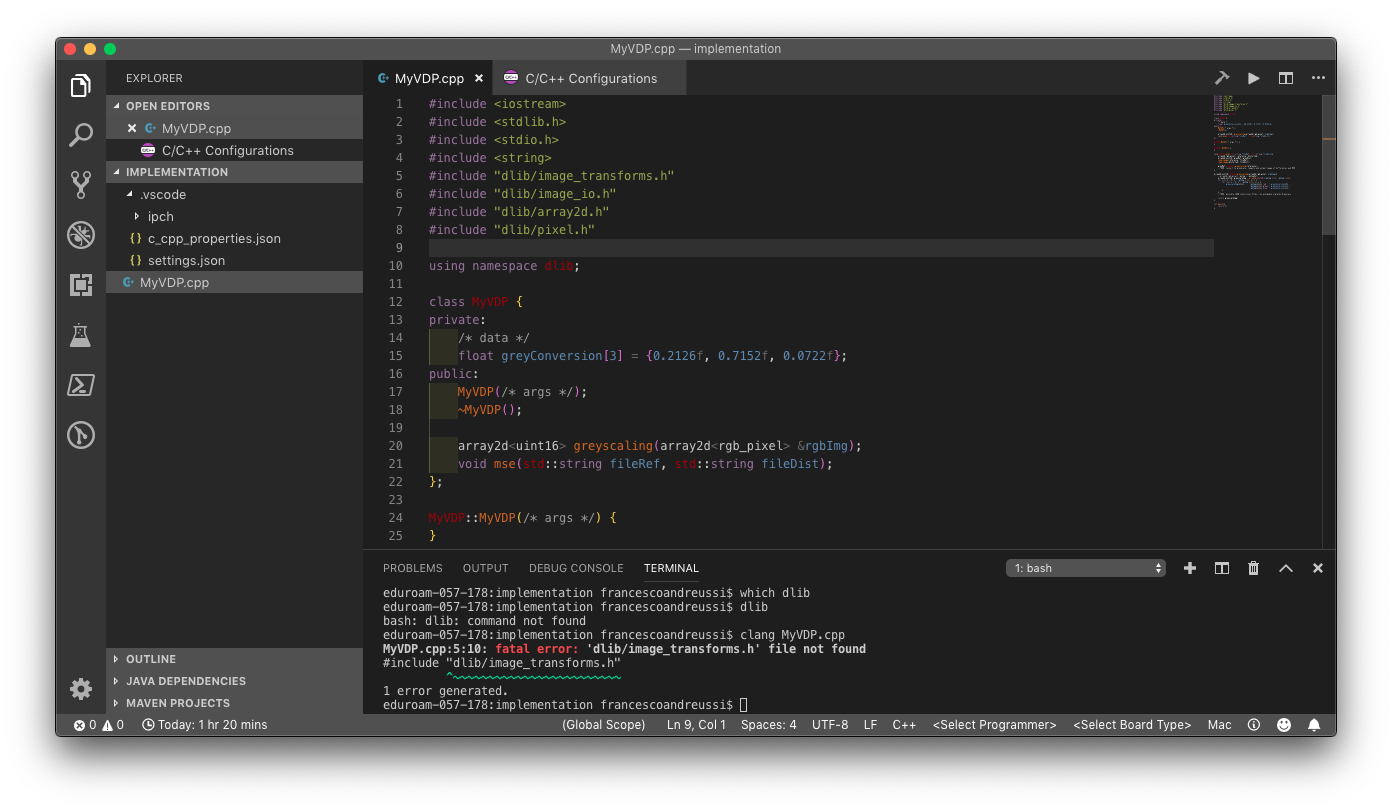
Task: Select the Explorer icon in the activity bar
Action: pos(81,85)
